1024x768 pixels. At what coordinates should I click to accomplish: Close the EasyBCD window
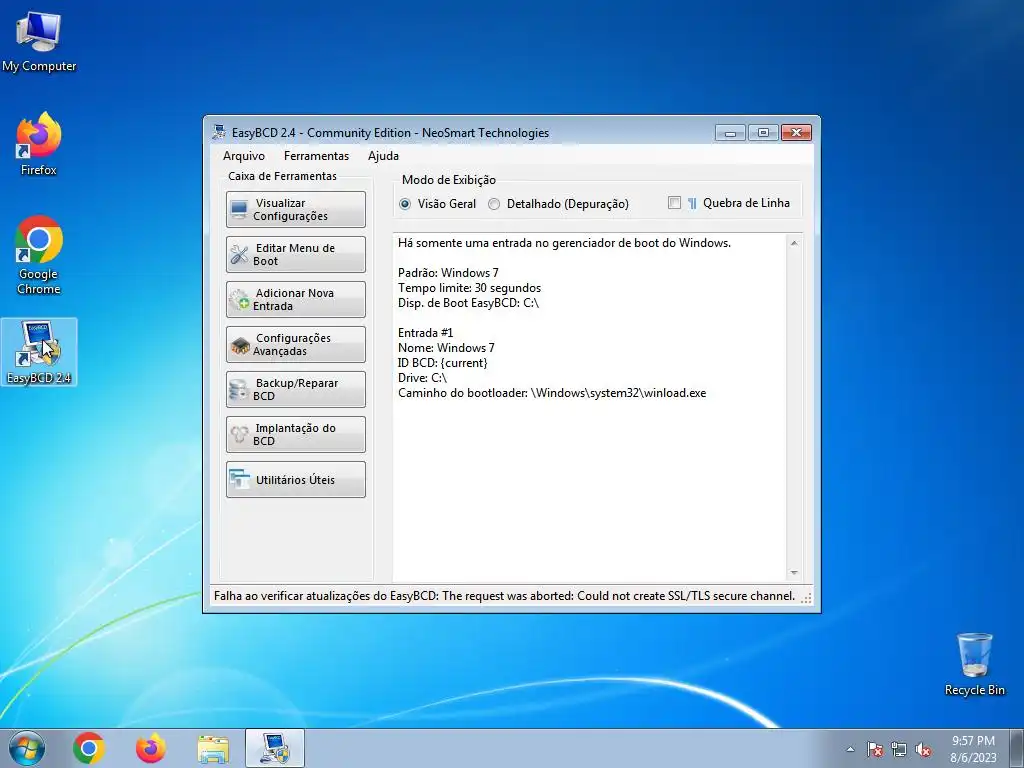796,133
